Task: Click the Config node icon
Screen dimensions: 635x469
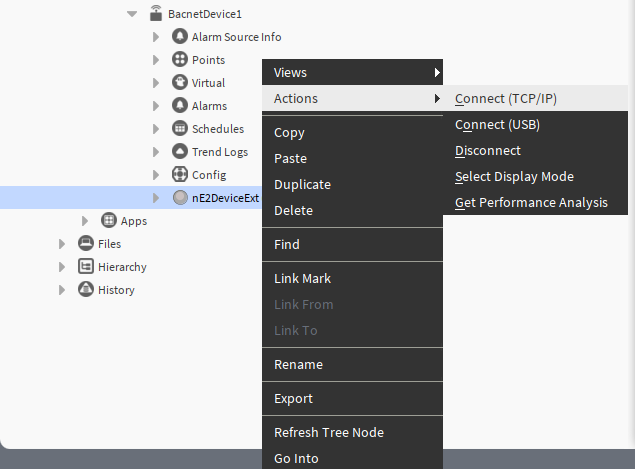Action: tap(180, 175)
